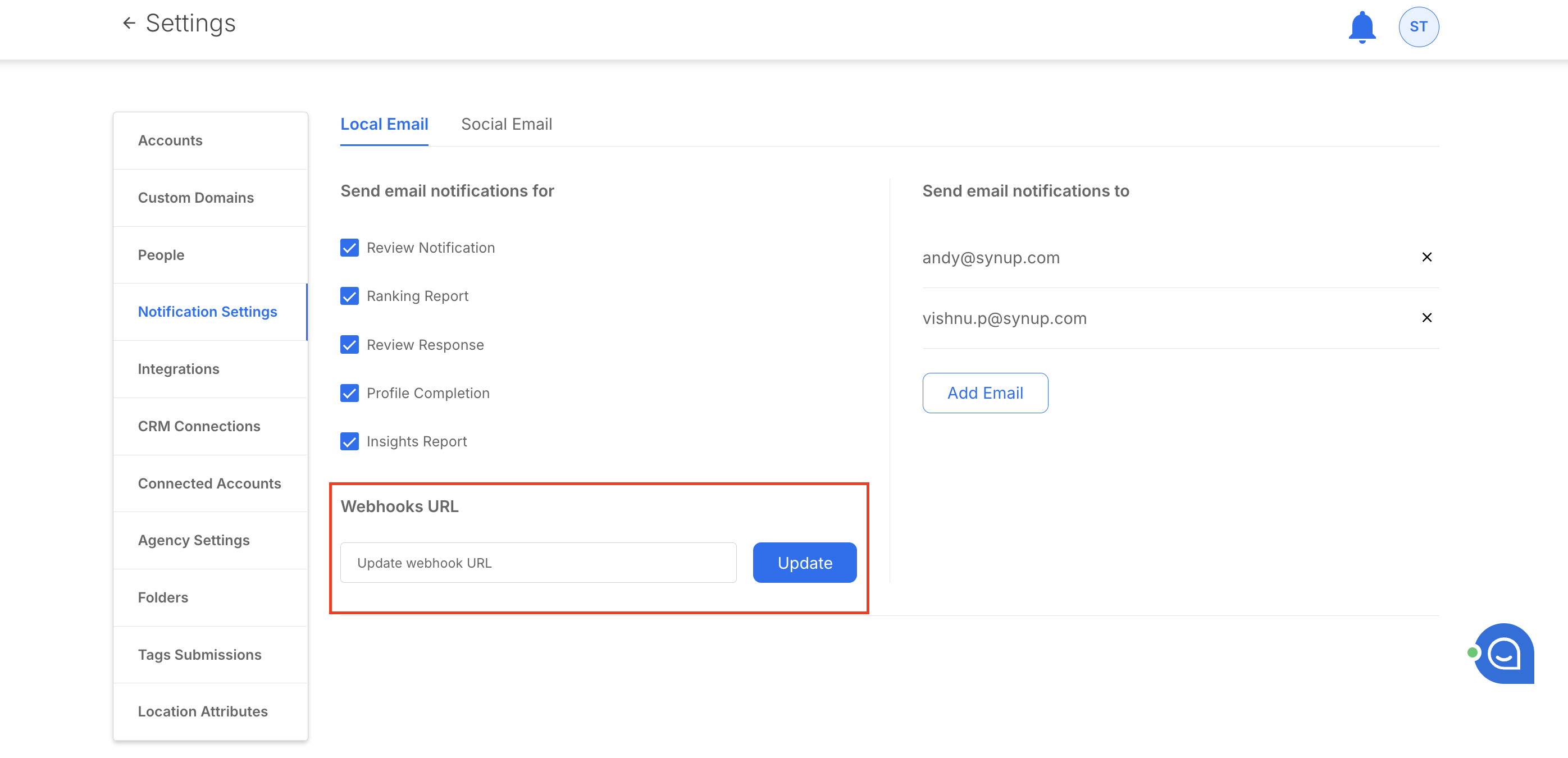This screenshot has width=1568, height=758.
Task: Open the chat support widget
Action: tap(1503, 654)
